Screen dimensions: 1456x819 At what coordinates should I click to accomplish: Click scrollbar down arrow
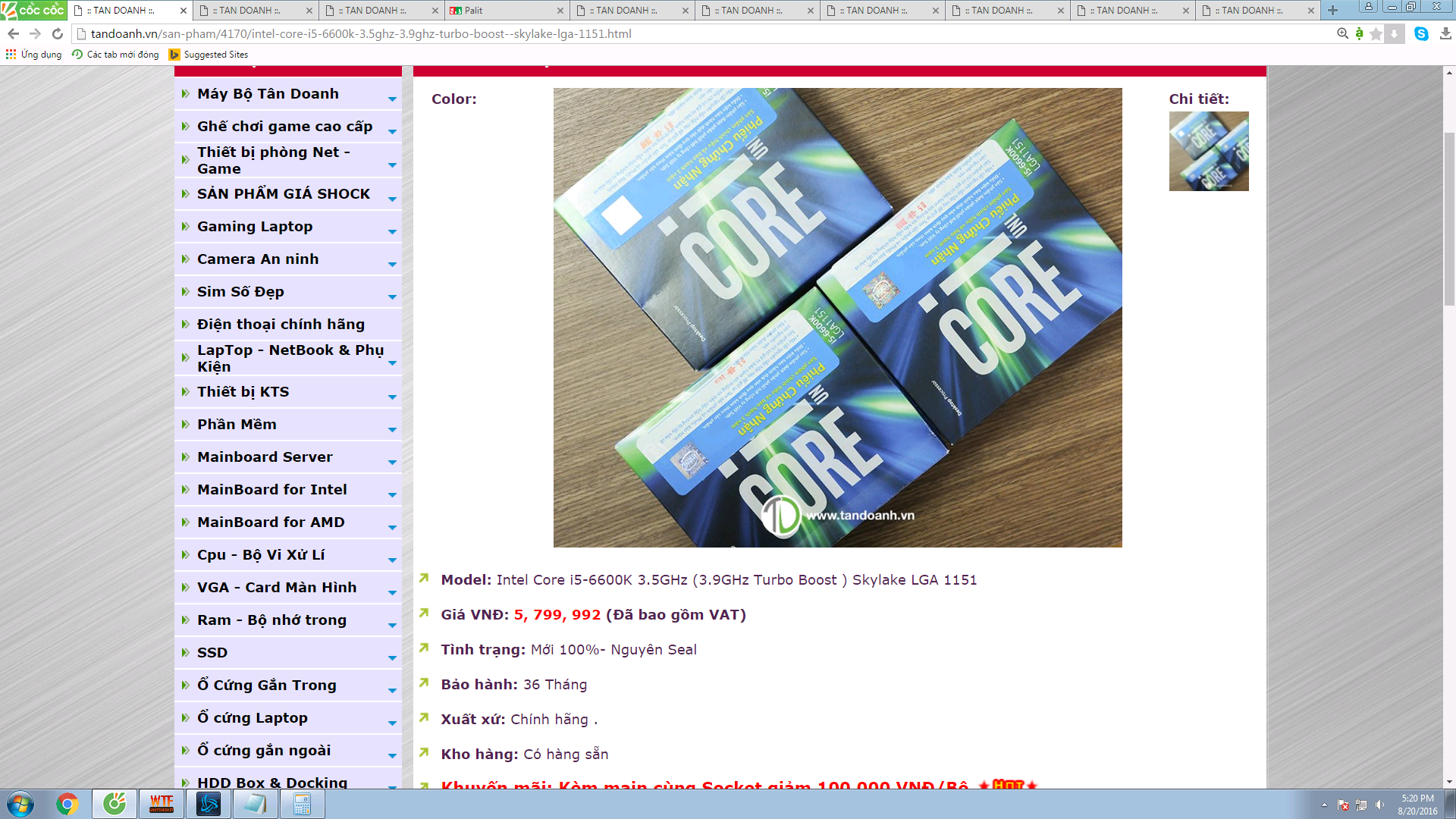tap(1449, 782)
